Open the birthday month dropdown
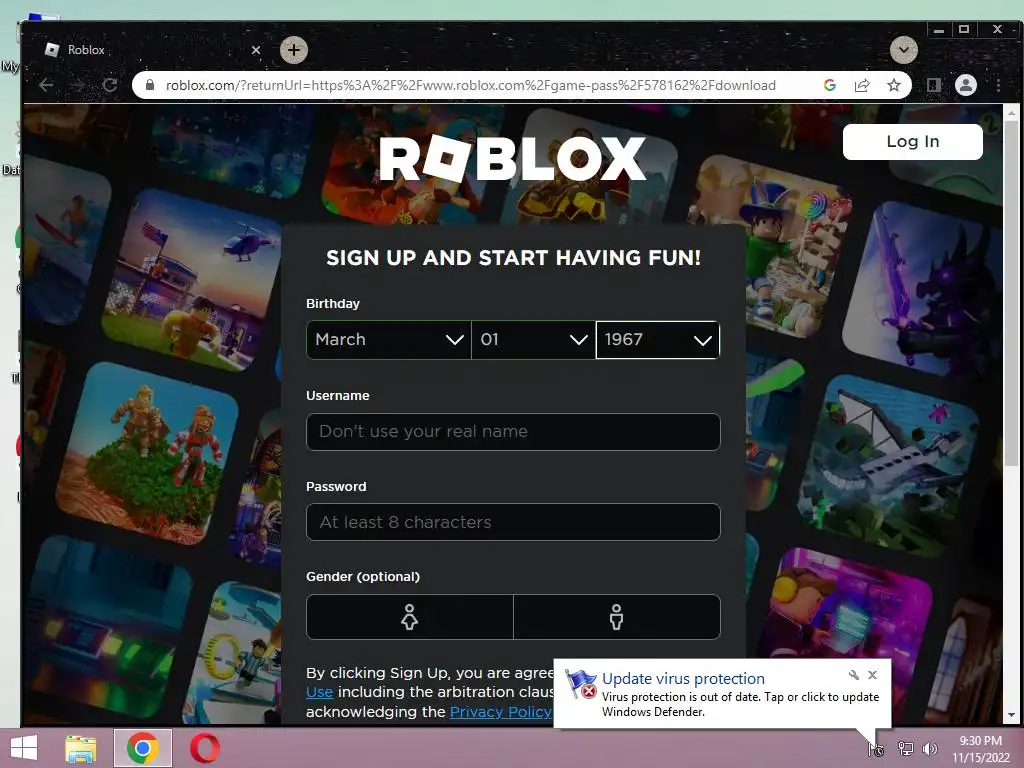Viewport: 1024px width, 768px height. [x=389, y=340]
